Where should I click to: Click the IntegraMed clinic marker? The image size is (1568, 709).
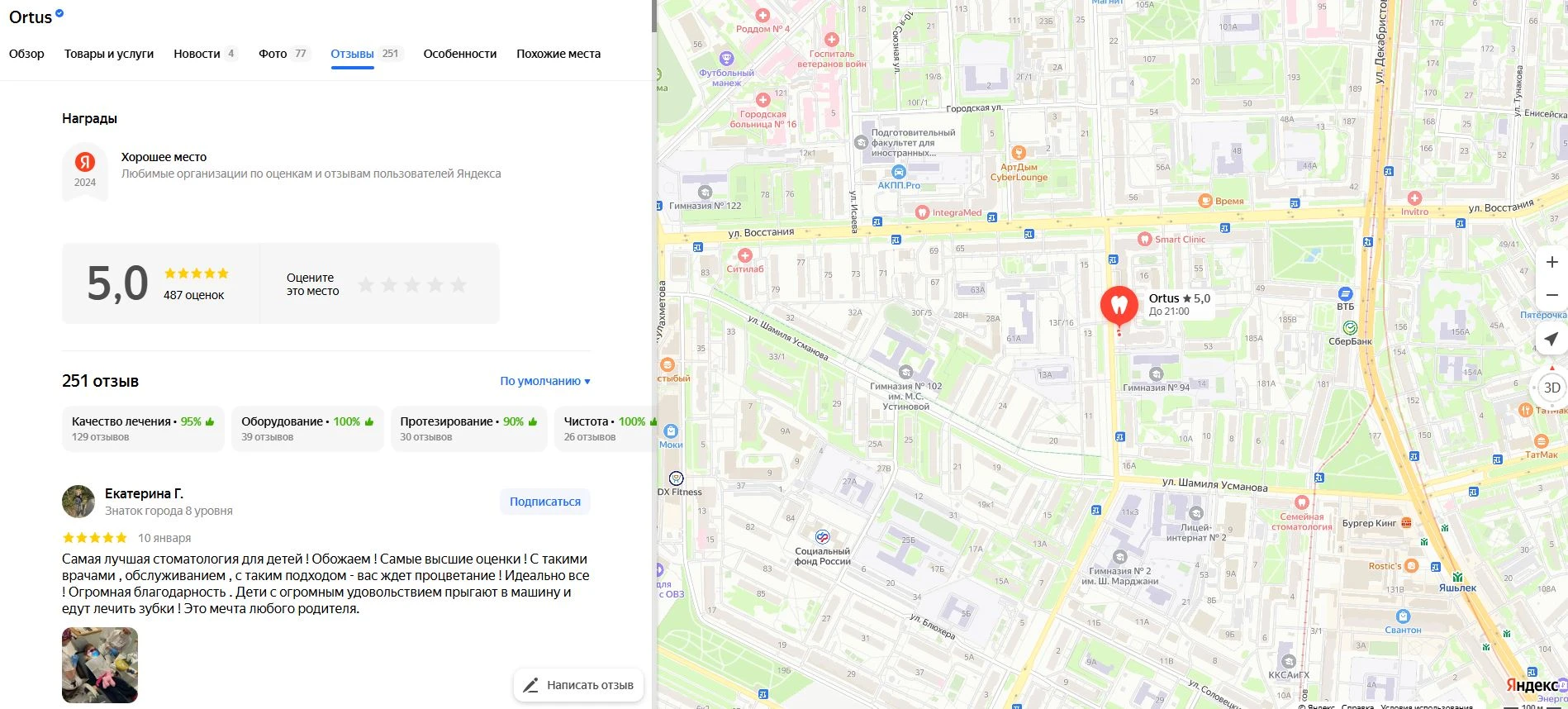tap(923, 212)
